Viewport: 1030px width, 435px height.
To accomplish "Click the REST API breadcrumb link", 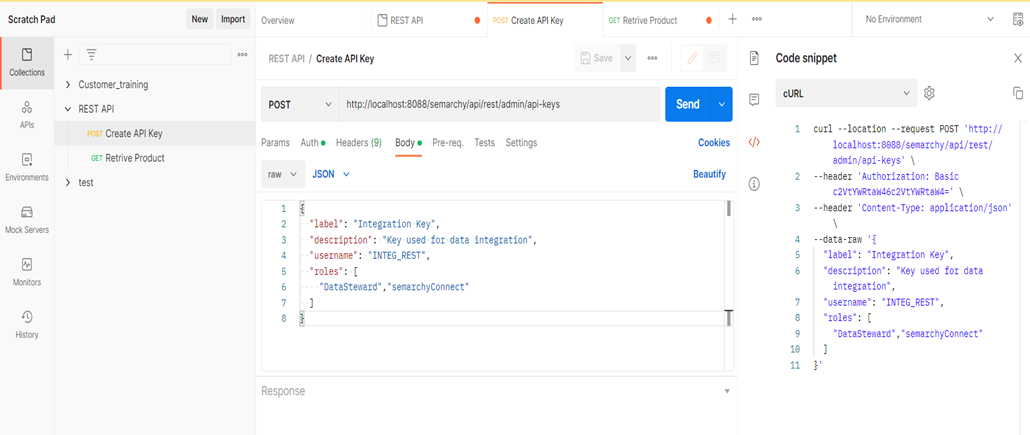I will pos(286,58).
